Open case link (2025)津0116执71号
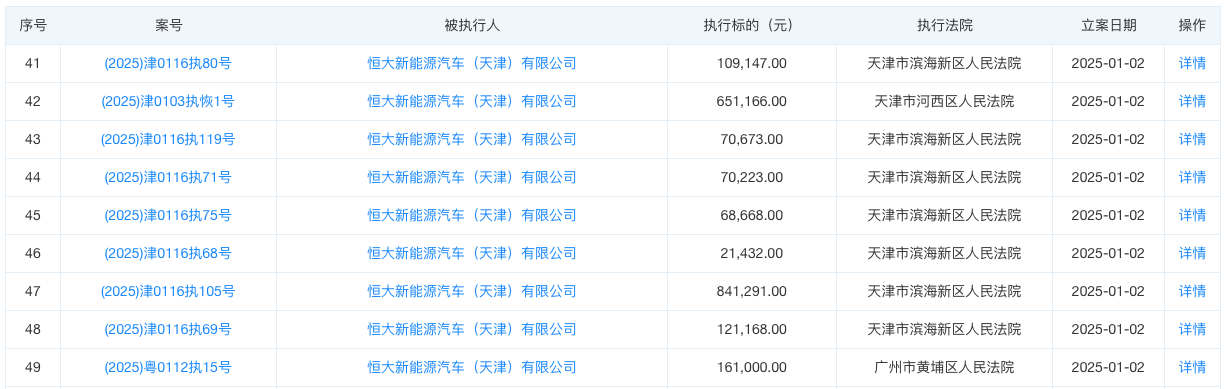 tap(168, 177)
